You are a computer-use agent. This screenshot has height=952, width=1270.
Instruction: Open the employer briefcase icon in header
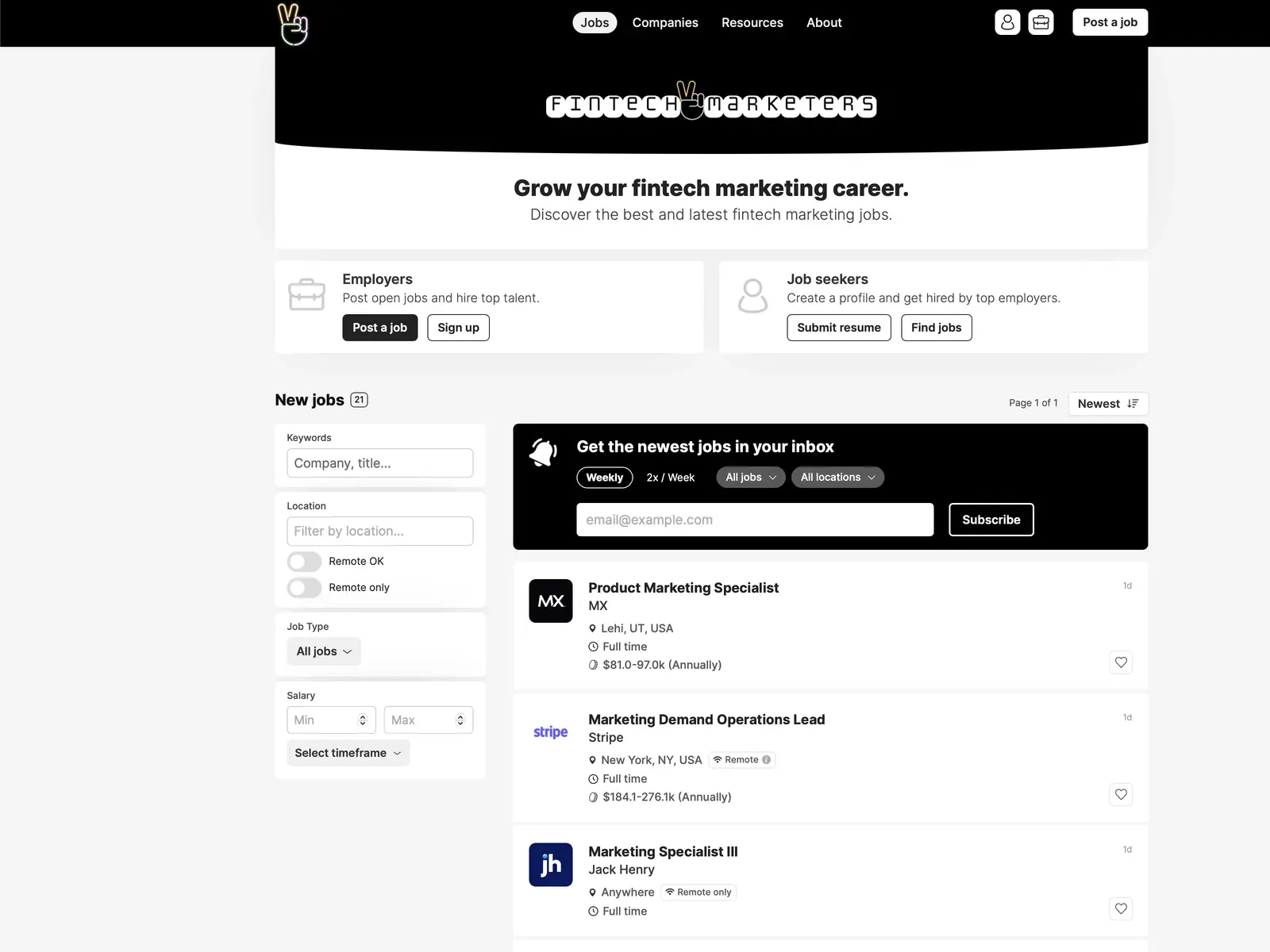pyautogui.click(x=1041, y=22)
